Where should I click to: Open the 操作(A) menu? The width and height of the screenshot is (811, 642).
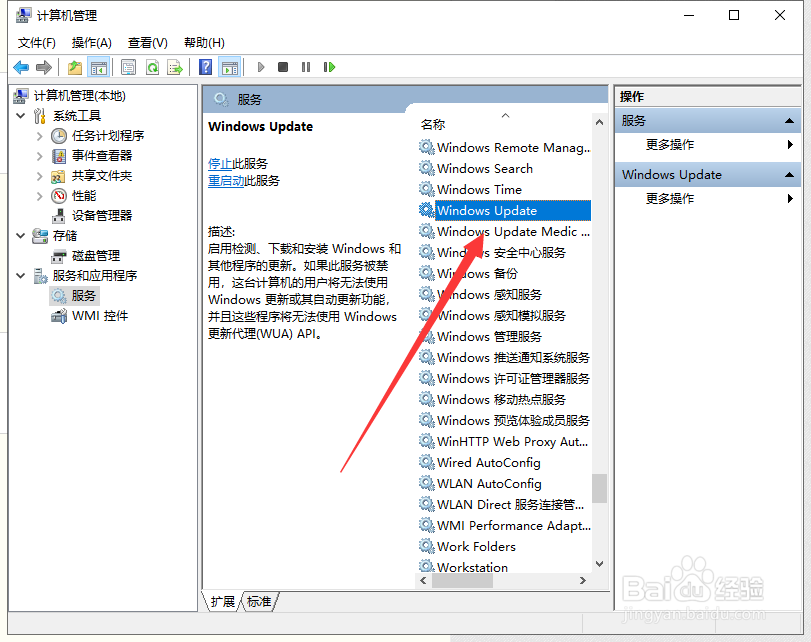click(x=92, y=43)
